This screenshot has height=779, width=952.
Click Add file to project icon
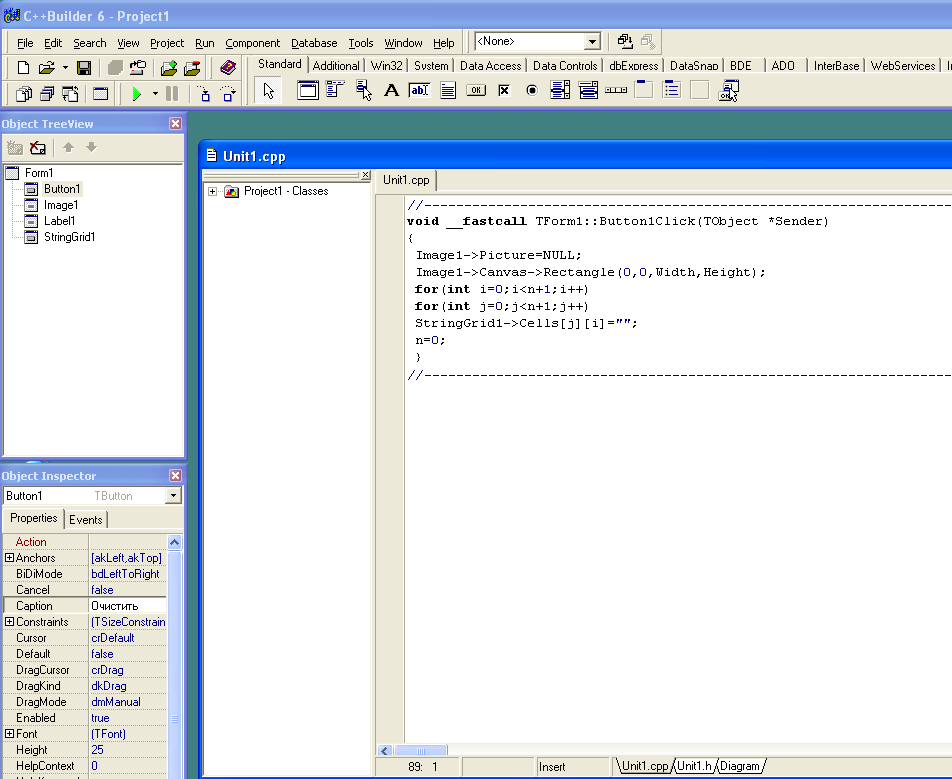point(169,67)
